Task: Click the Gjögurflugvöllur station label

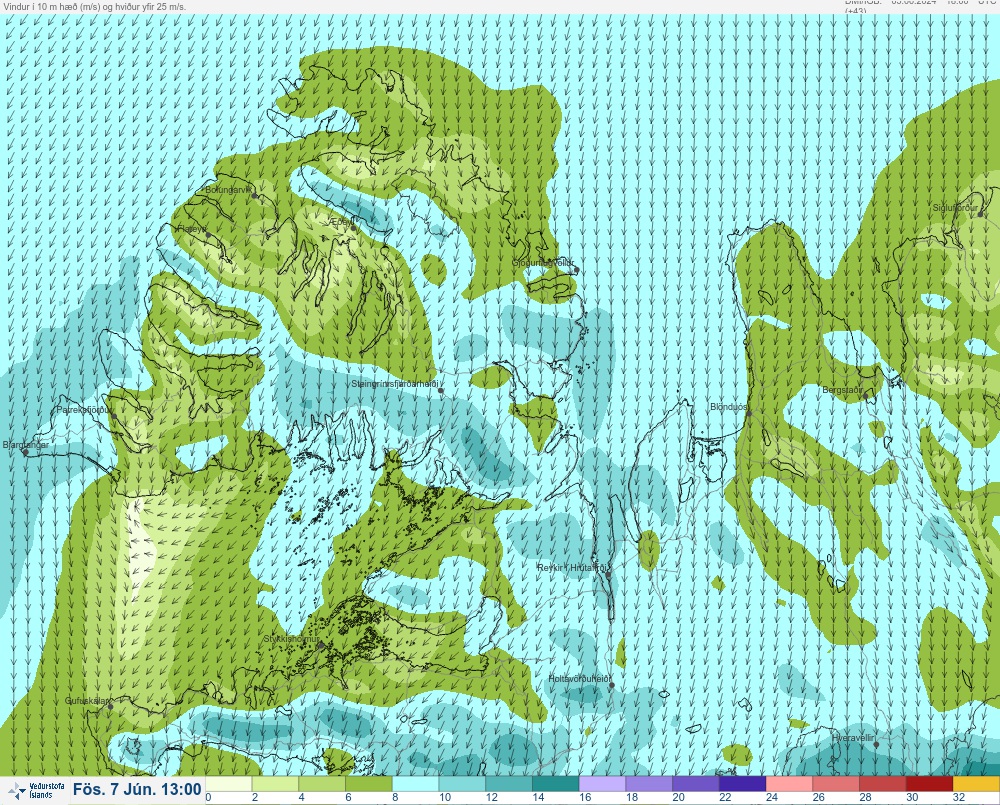Action: [543, 263]
